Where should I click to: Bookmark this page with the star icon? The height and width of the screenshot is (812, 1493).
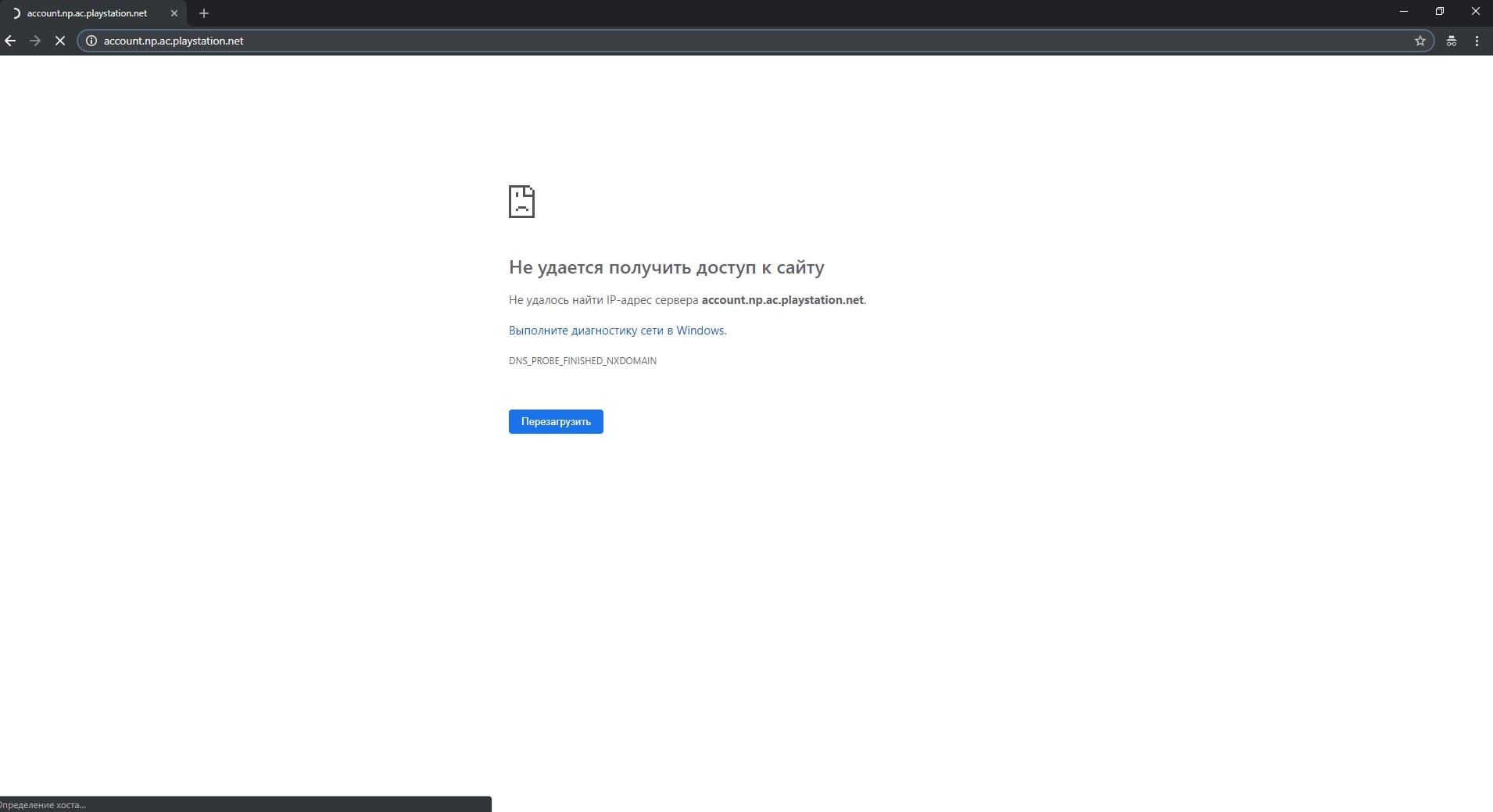point(1420,41)
